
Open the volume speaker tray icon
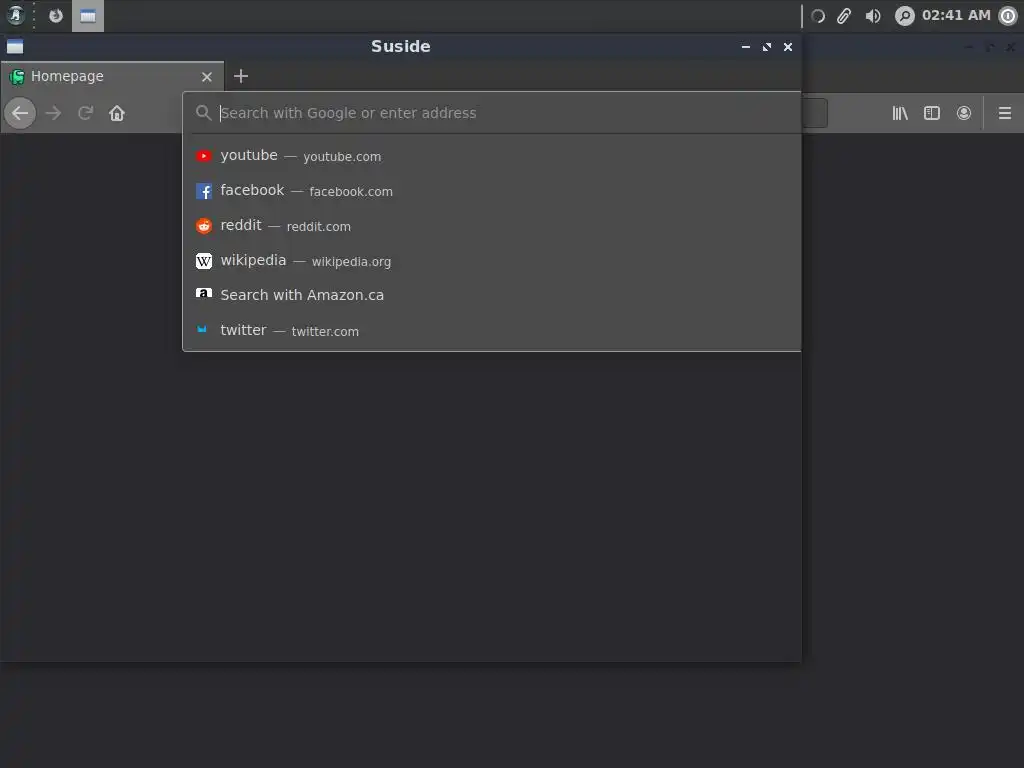coord(873,16)
